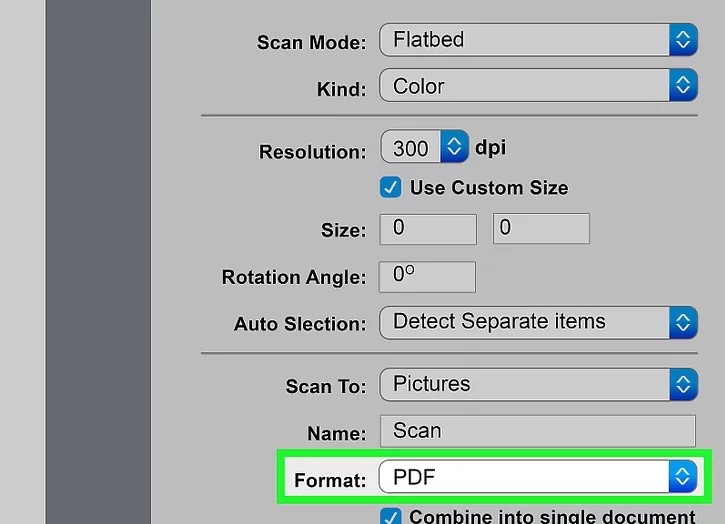Click the blue arrows on Scan To

682,384
